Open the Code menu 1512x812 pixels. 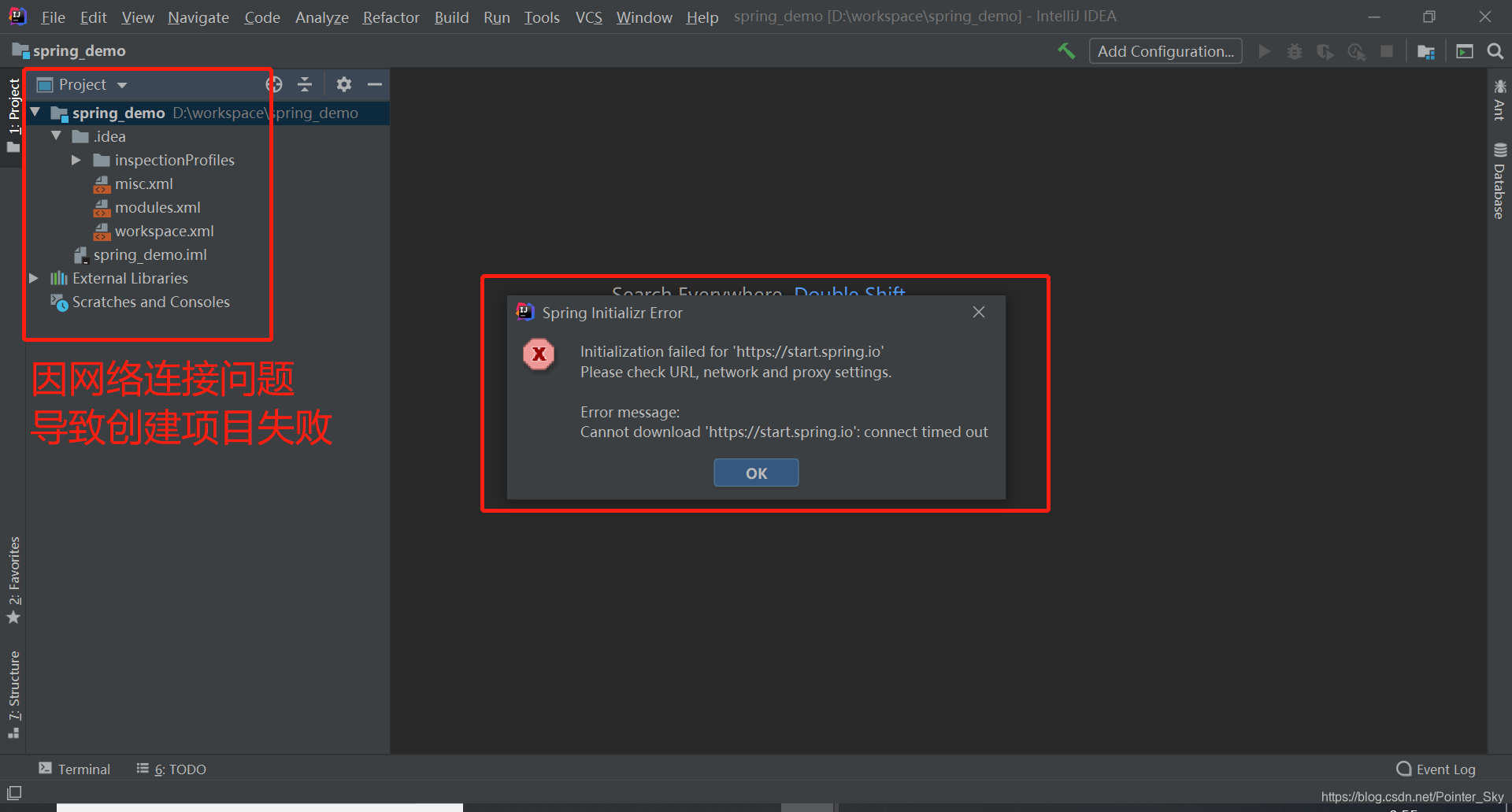tap(262, 17)
